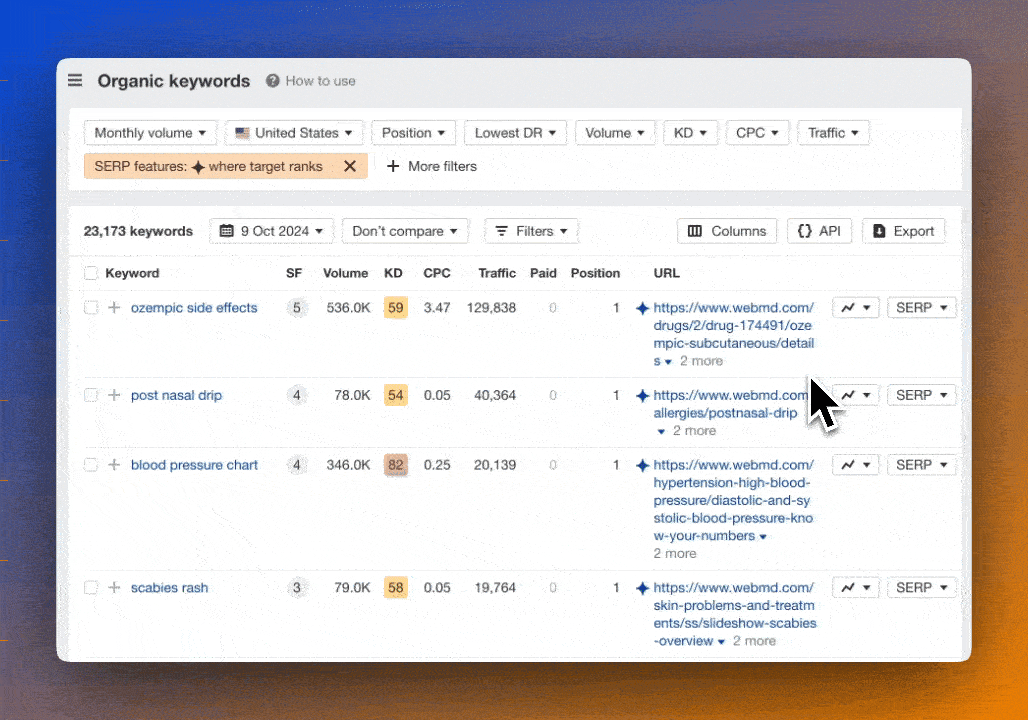The width and height of the screenshot is (1028, 720).
Task: Open the Filters menu
Action: 531,230
